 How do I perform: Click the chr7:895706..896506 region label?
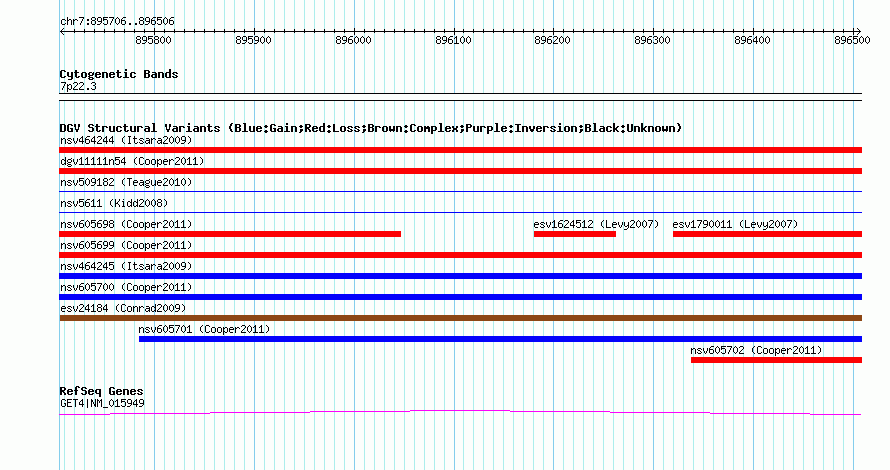point(117,22)
